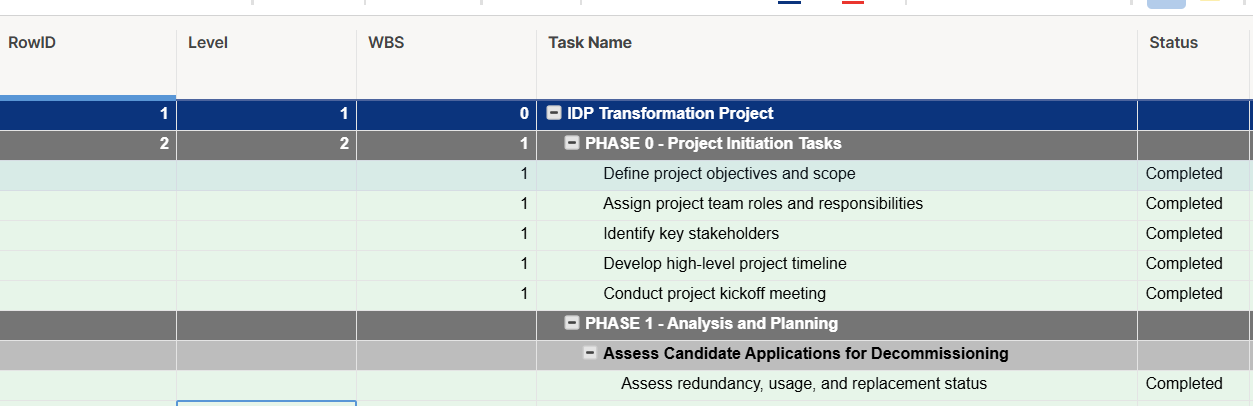The image size is (1253, 406).
Task: Click the Identify key stakeholders task cell
Action: [x=837, y=234]
